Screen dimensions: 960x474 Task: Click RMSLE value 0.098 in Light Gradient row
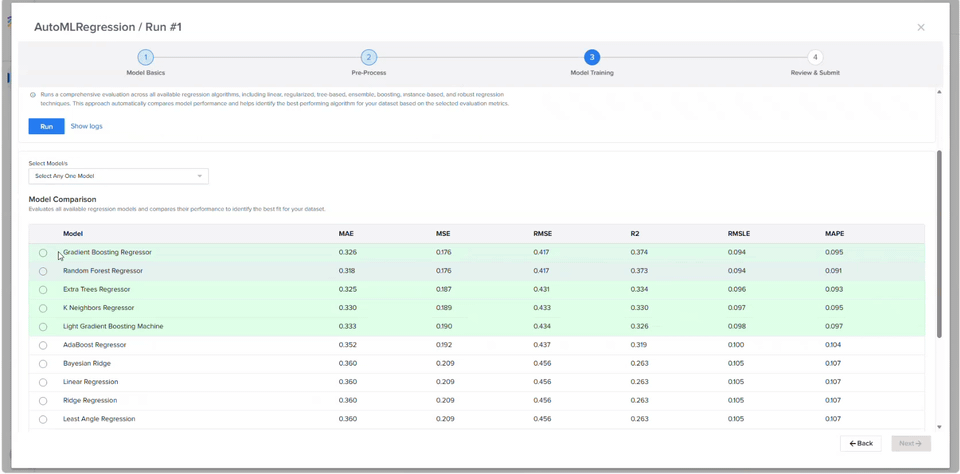737,326
